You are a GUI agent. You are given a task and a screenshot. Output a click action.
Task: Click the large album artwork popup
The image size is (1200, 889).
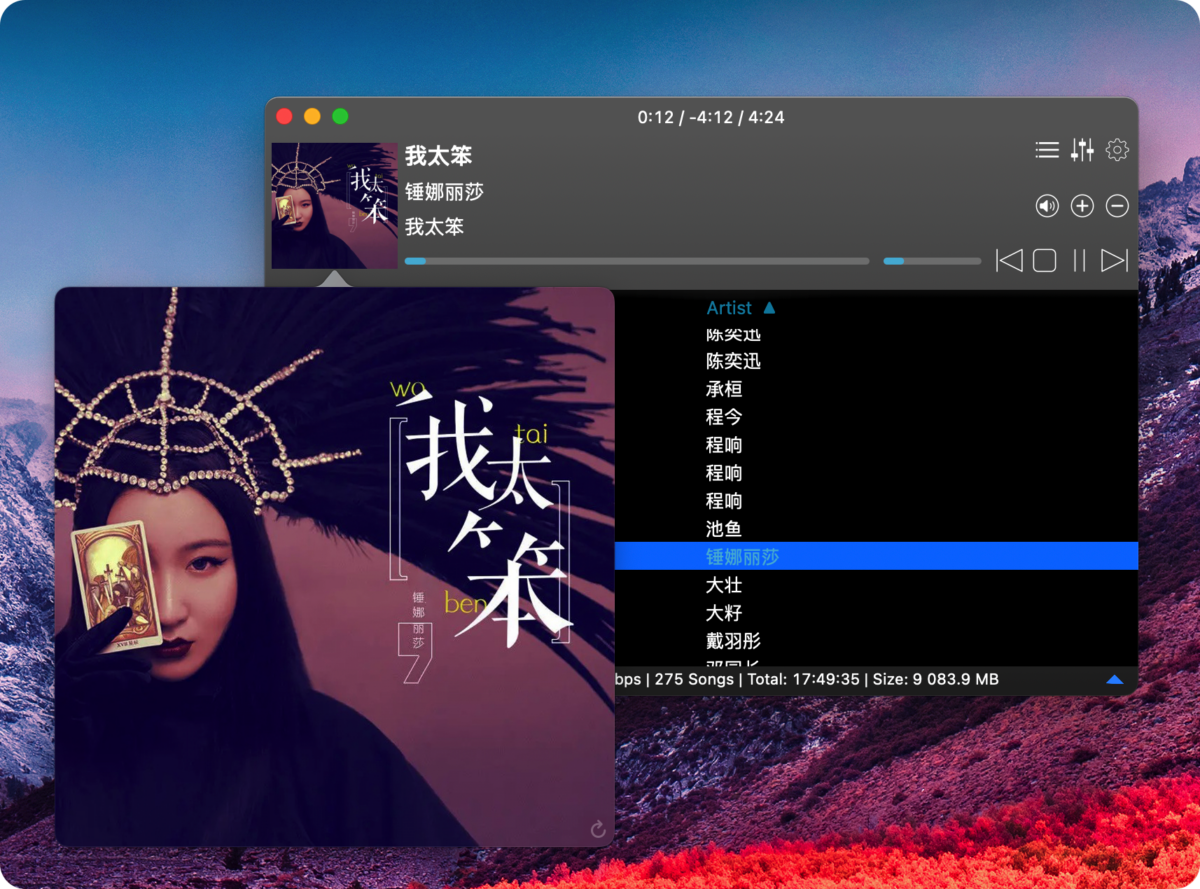[334, 567]
